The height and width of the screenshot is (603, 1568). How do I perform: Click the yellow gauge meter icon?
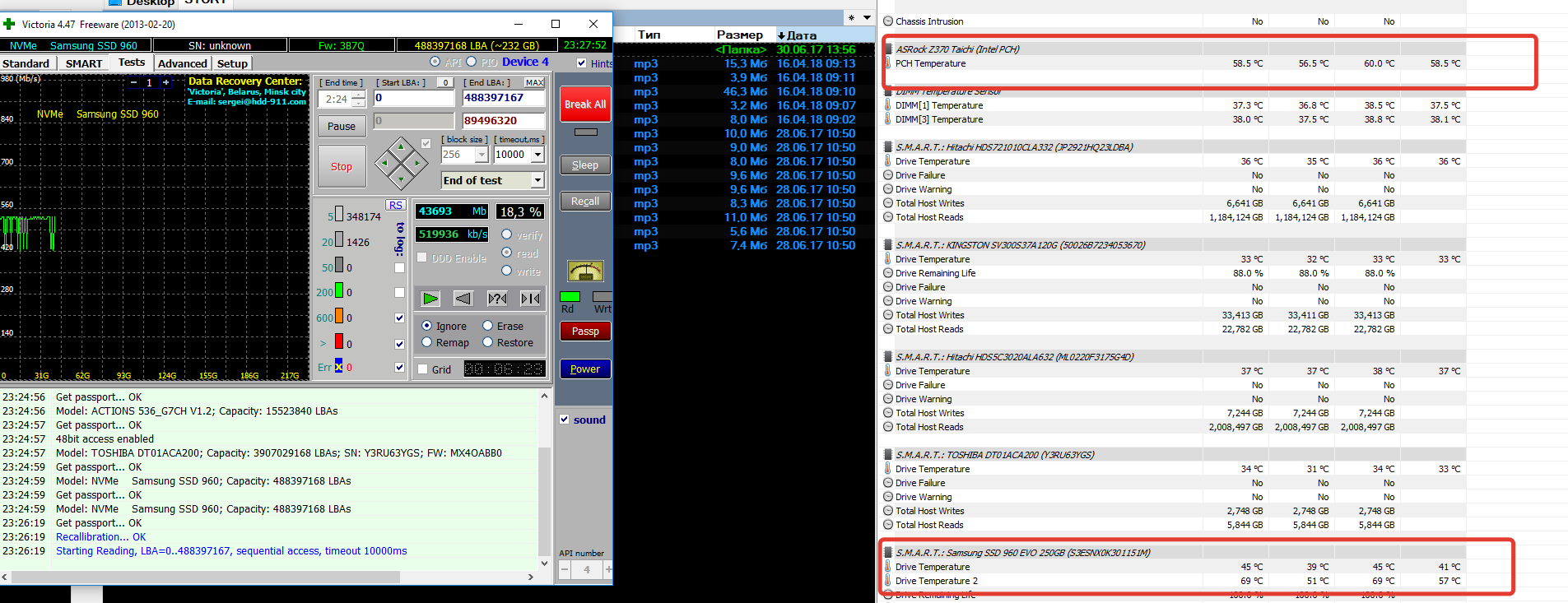pyautogui.click(x=585, y=271)
